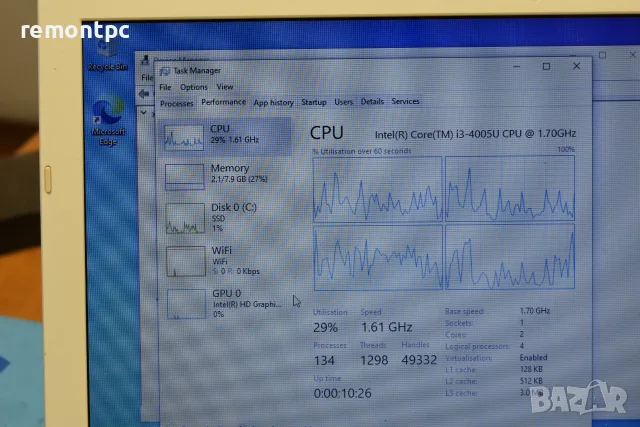This screenshot has height=427, width=640.
Task: Click the Virtualisation Enabled value
Action: click(533, 358)
